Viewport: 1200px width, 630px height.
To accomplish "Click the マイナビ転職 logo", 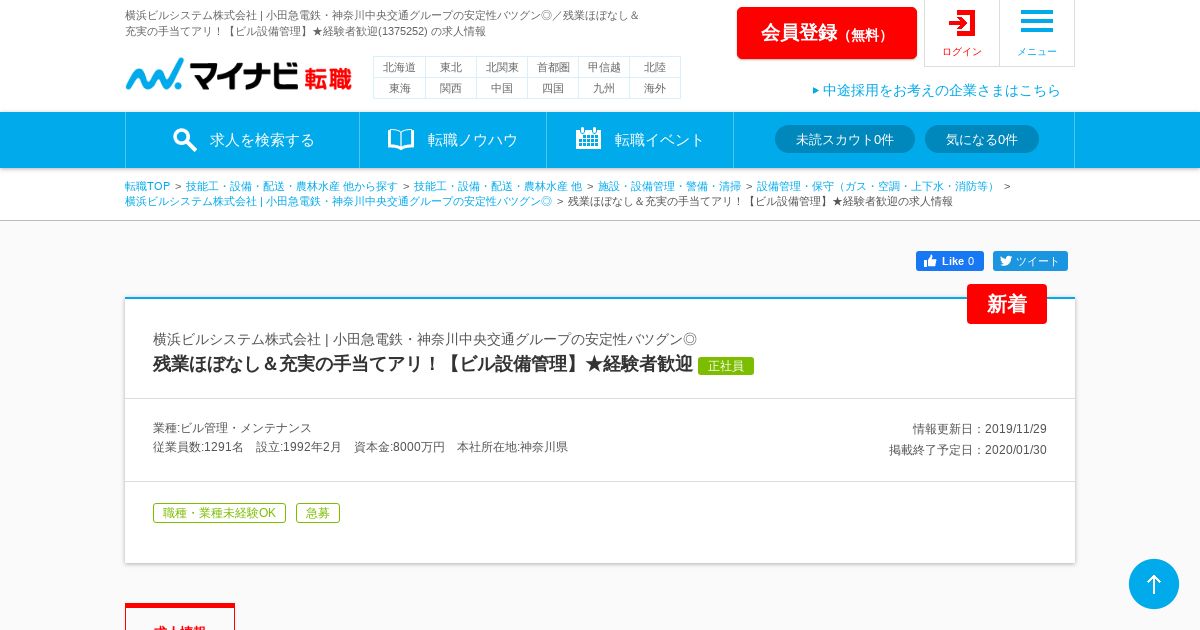I will click(238, 75).
